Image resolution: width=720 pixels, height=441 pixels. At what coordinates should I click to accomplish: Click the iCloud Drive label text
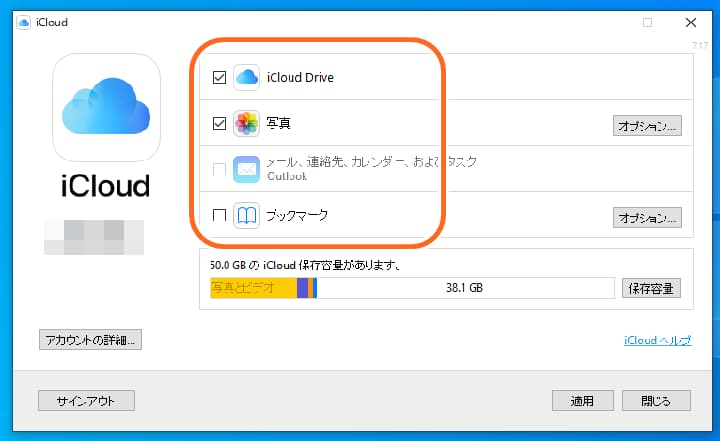coord(300,78)
